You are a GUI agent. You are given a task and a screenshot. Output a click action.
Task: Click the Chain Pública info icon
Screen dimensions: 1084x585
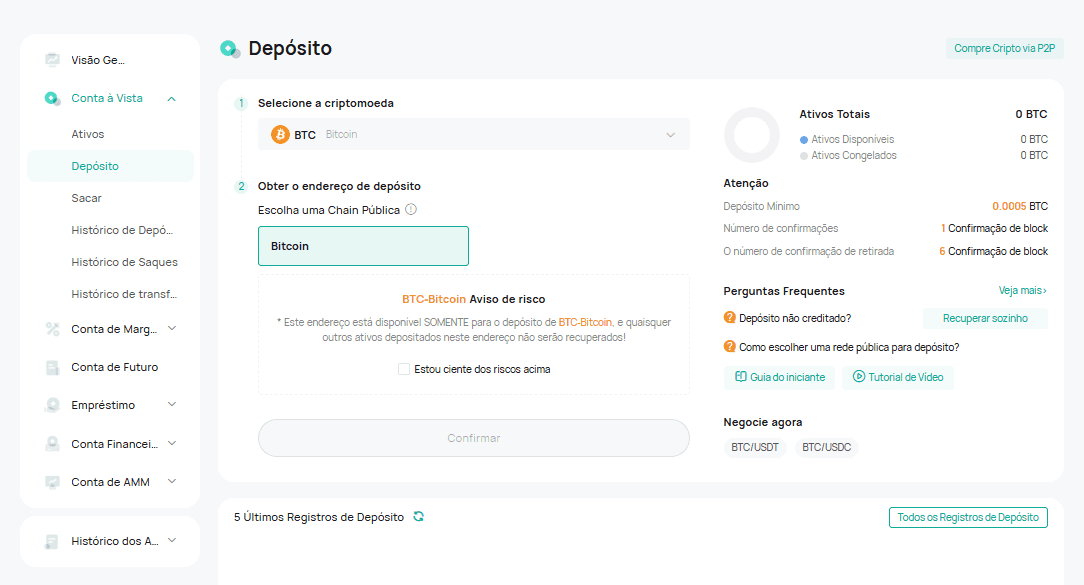(x=411, y=210)
